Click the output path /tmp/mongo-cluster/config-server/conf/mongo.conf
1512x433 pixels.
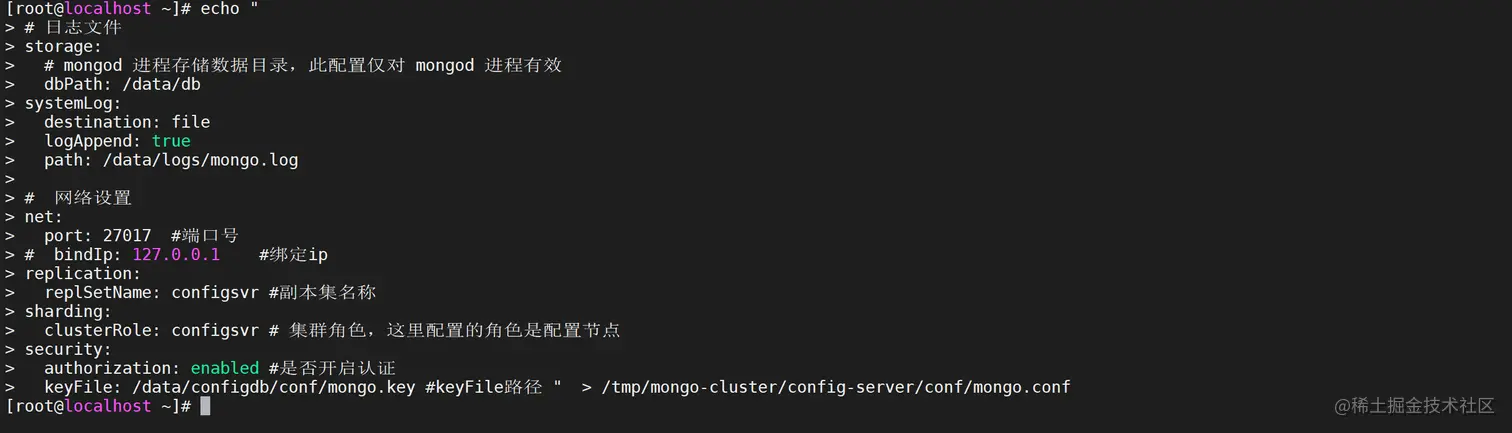[x=836, y=387]
